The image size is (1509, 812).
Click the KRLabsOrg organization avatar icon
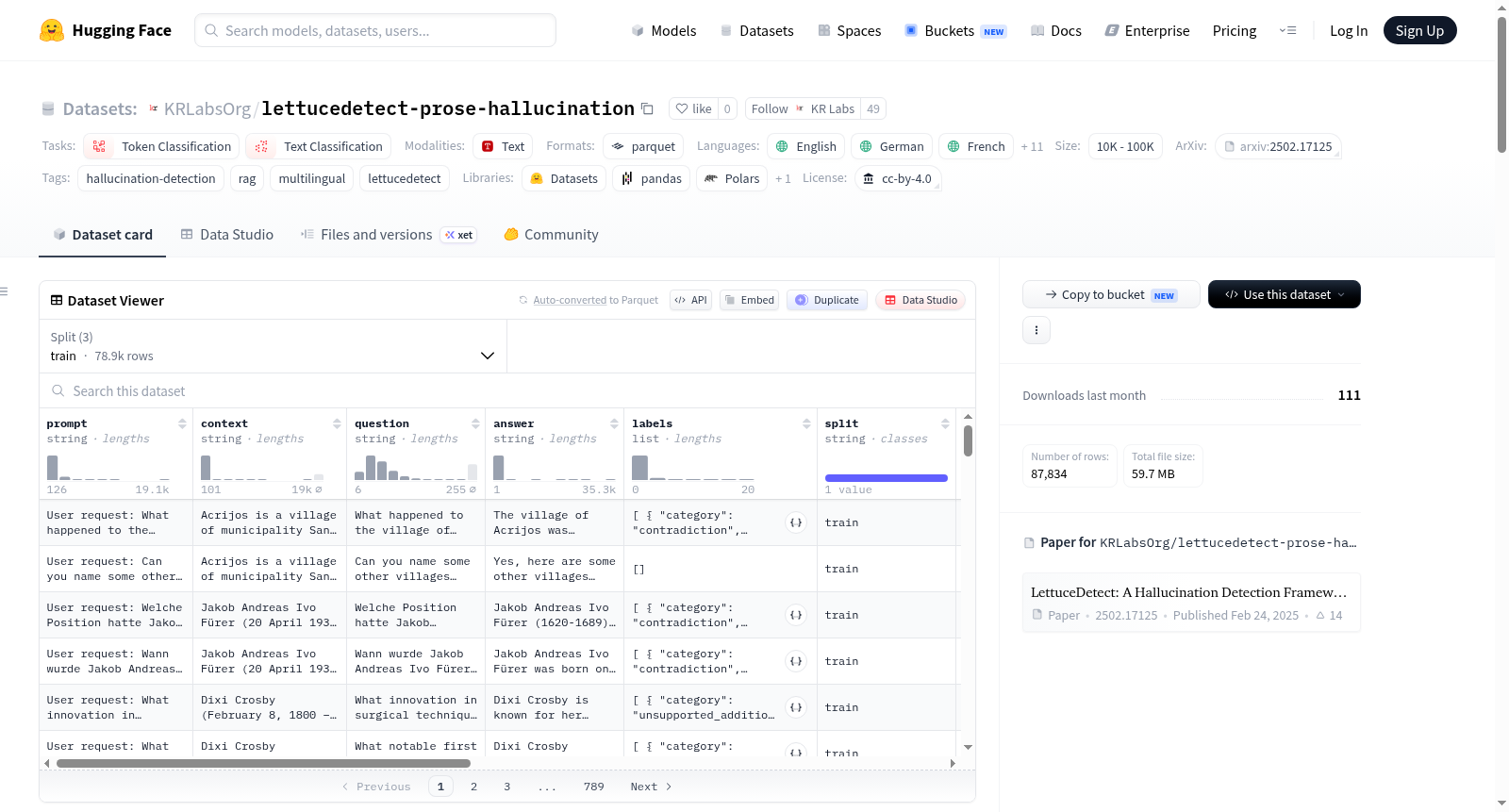click(x=154, y=109)
